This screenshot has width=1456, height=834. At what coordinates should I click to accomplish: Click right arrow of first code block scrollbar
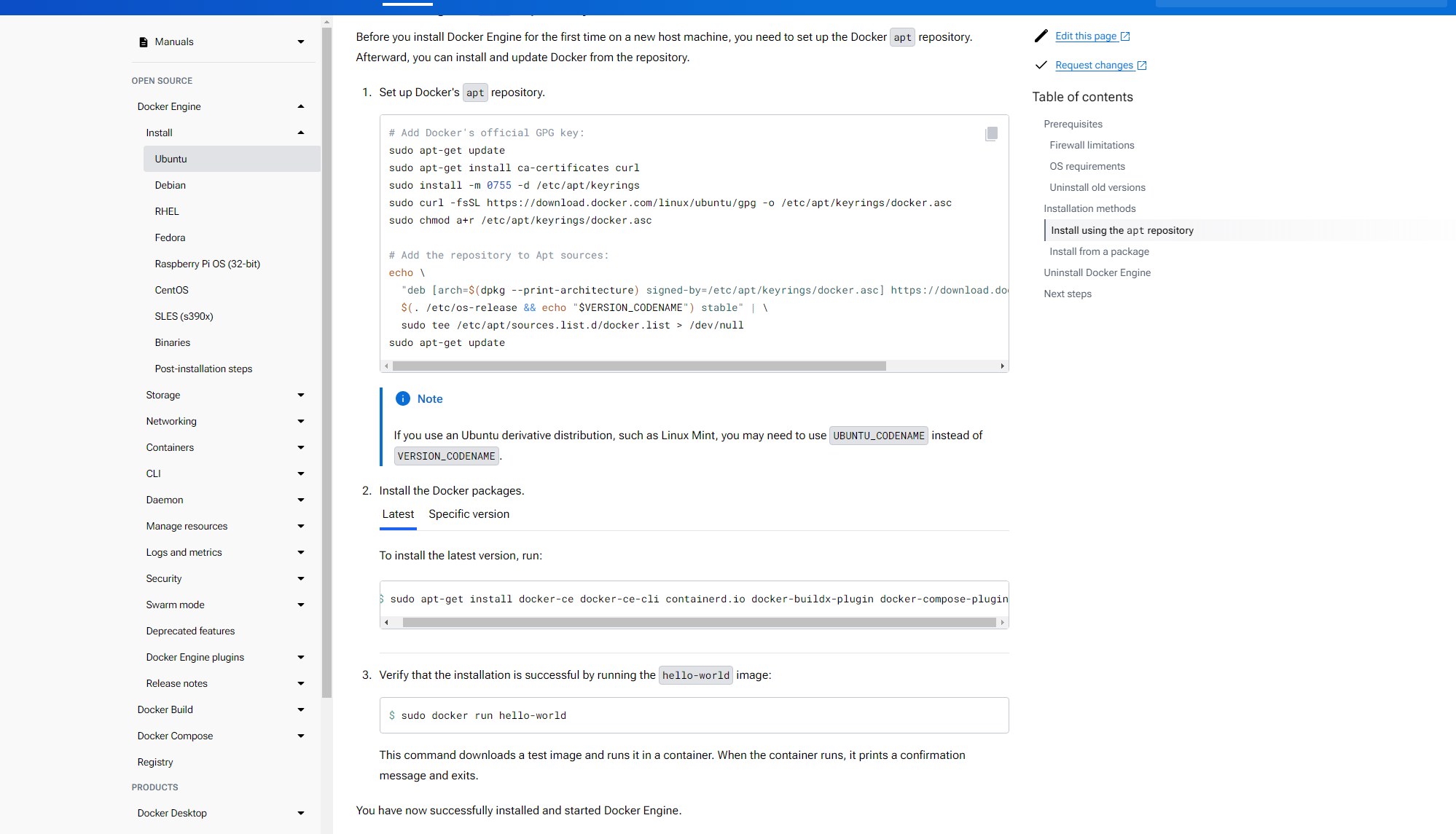click(1003, 366)
